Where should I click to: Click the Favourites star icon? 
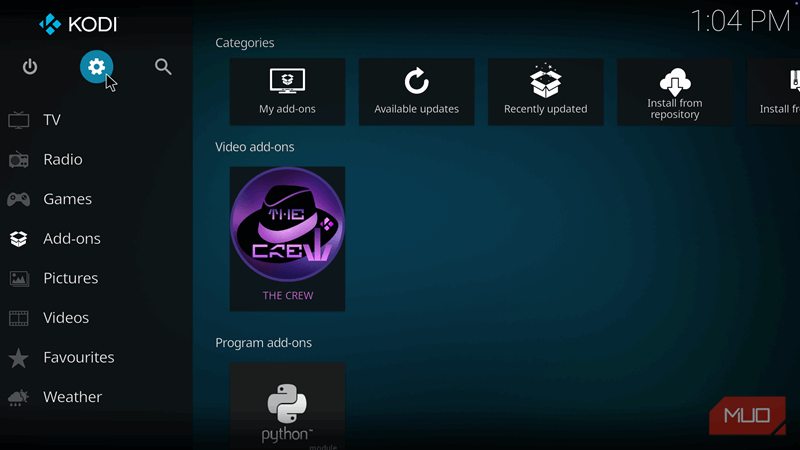pos(18,358)
